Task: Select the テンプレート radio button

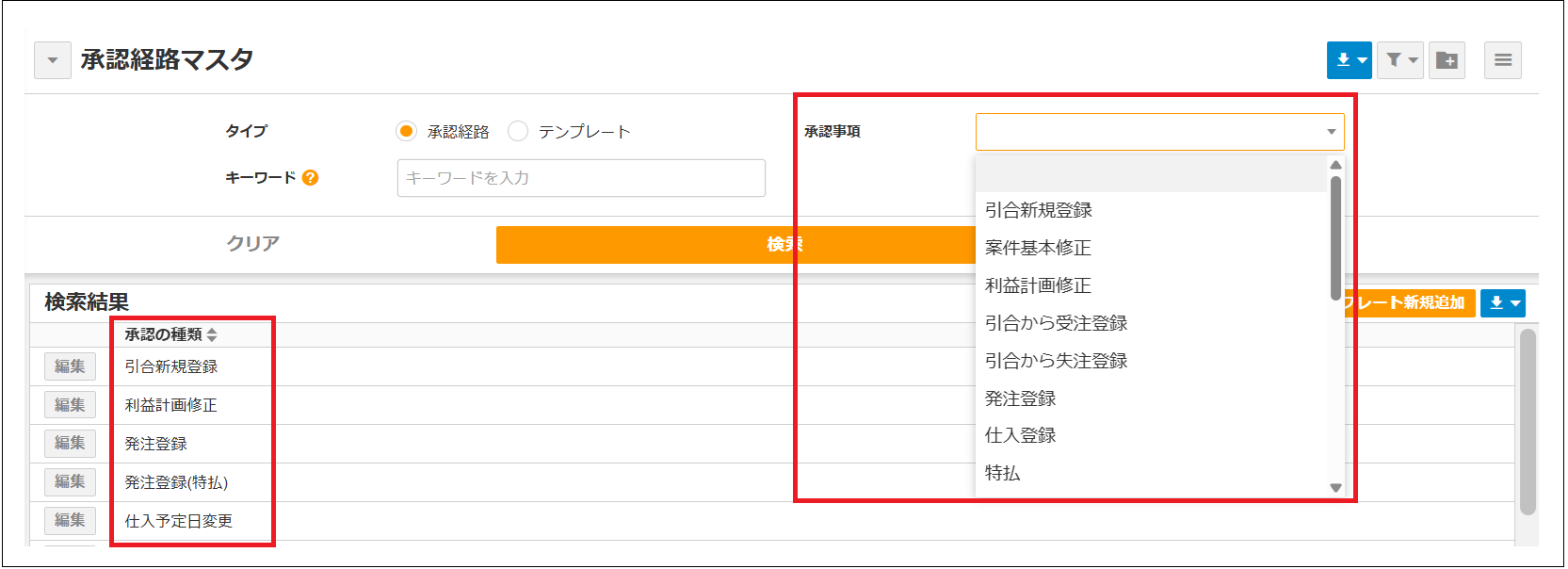Action: click(x=518, y=132)
